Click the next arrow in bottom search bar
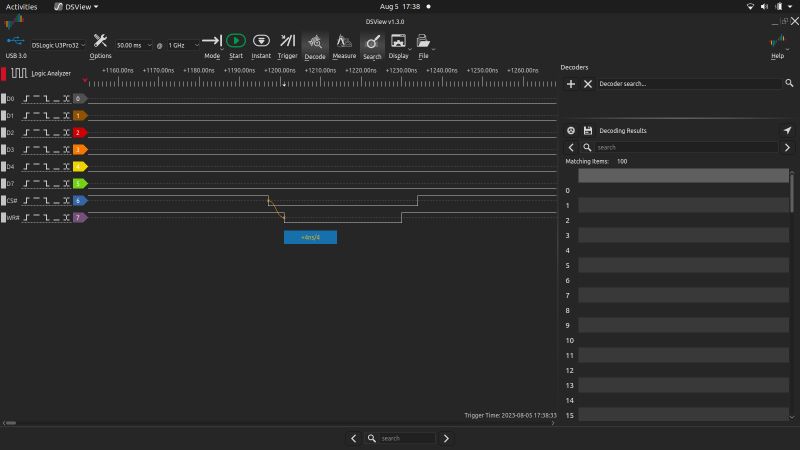This screenshot has height=450, width=800. [x=446, y=438]
